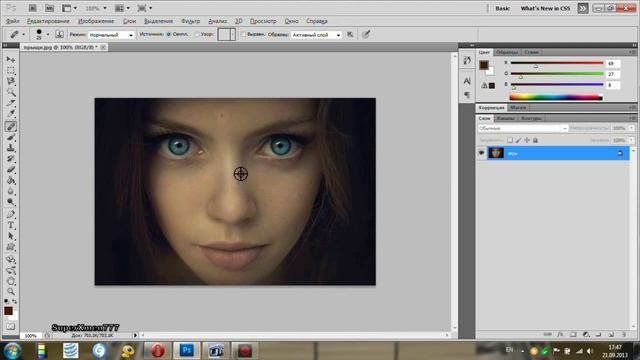640x360 pixels.
Task: Select the Eraser tool
Action: point(11,169)
